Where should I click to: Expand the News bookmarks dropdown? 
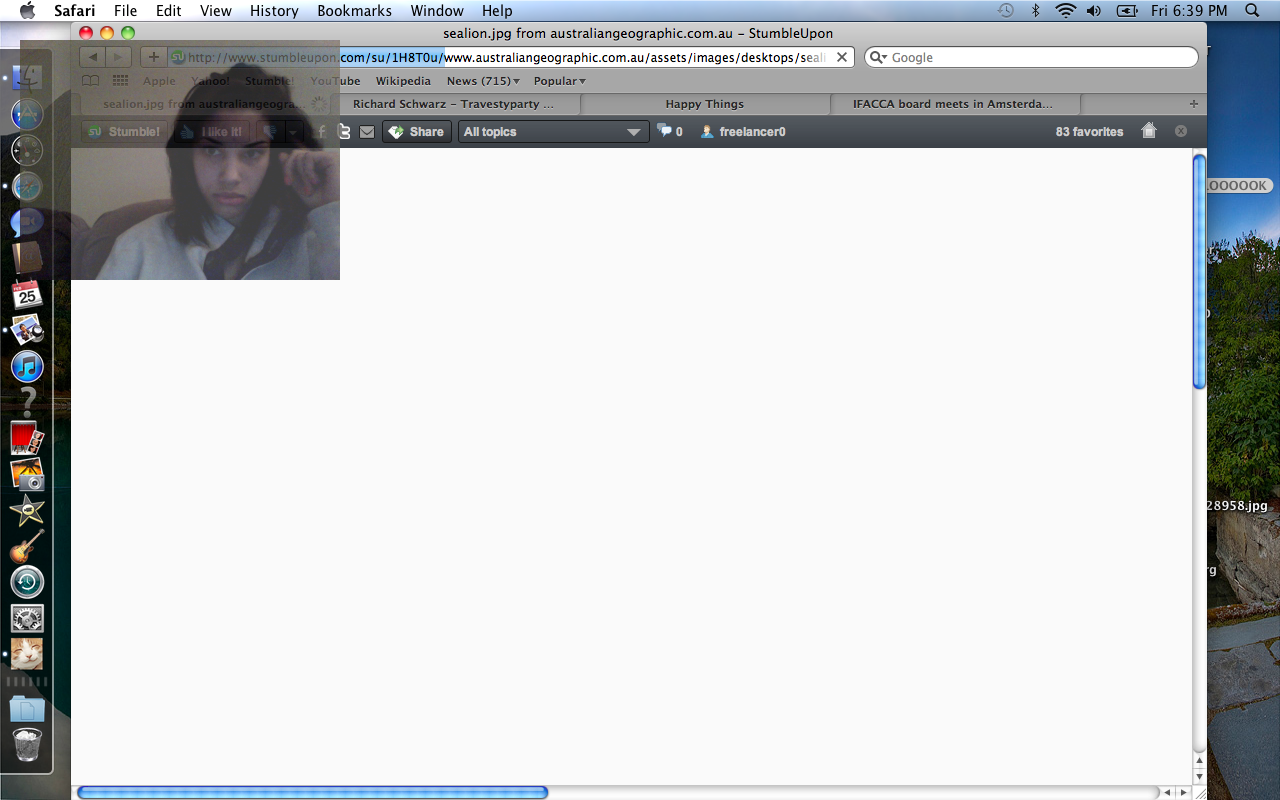click(x=483, y=81)
